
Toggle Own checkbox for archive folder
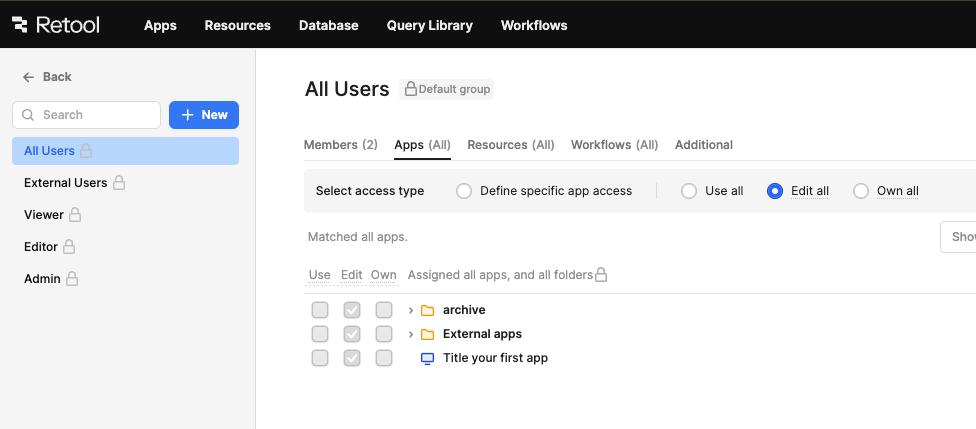384,310
